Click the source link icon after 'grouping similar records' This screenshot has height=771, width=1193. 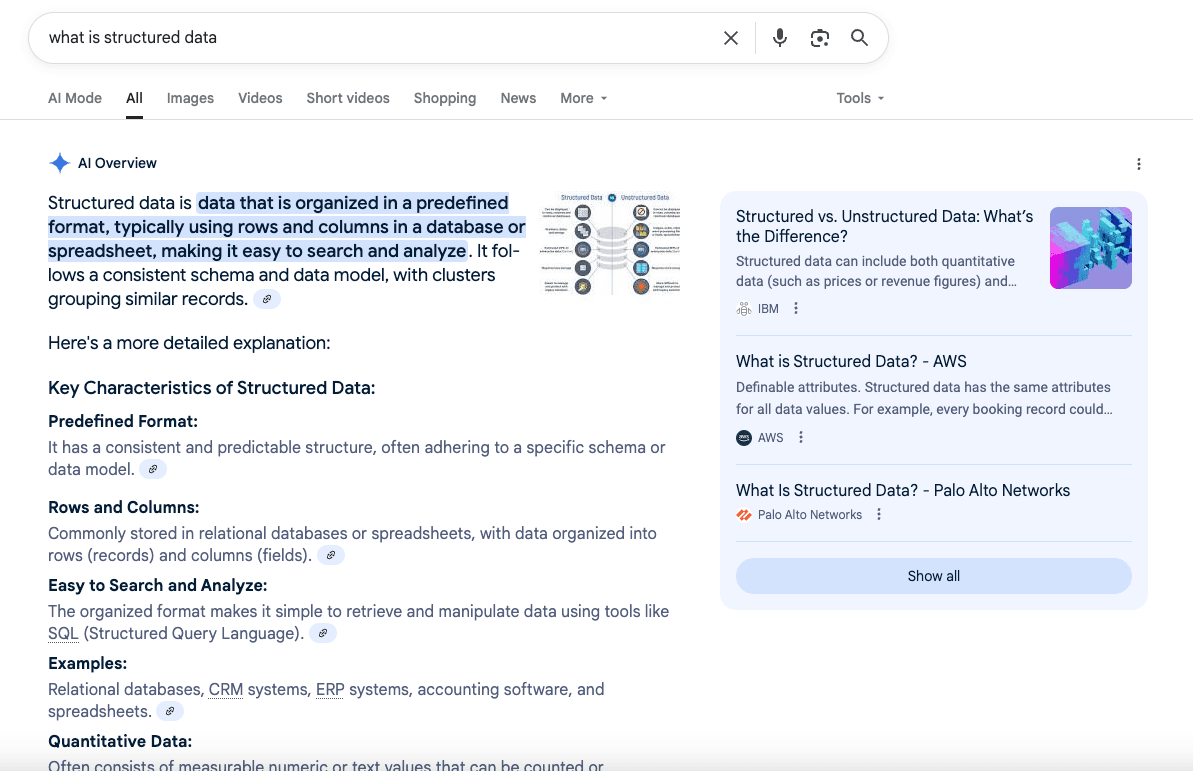266,299
